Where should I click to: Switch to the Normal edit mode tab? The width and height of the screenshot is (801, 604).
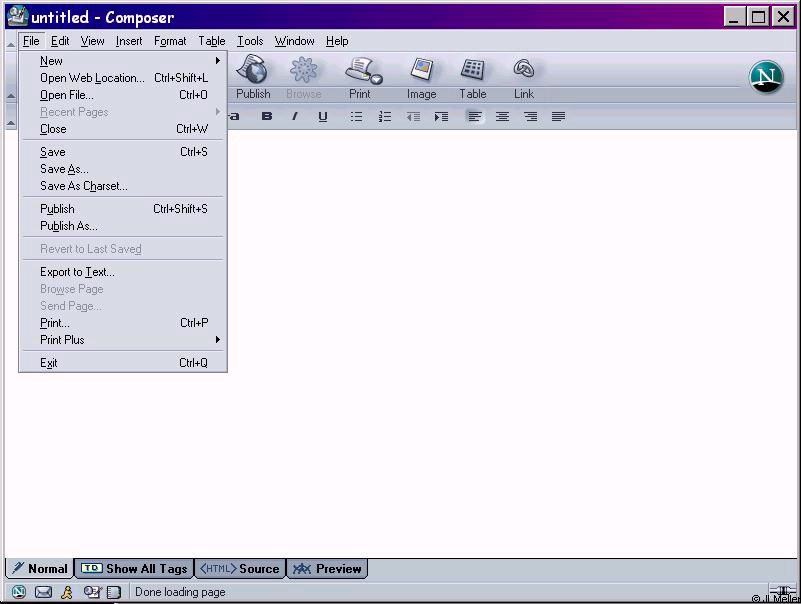40,568
